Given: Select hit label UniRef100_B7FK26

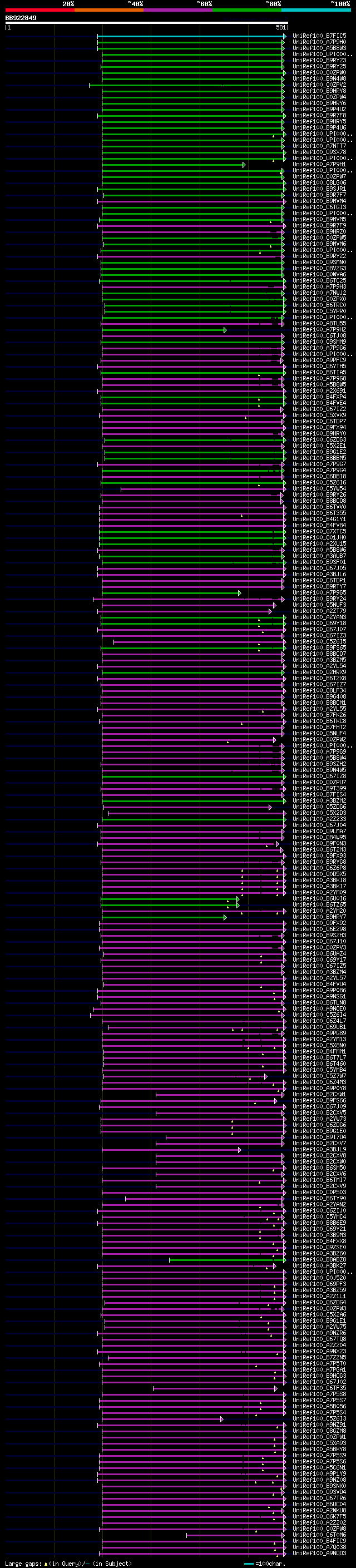Looking at the screenshot, I should (x=319, y=715).
